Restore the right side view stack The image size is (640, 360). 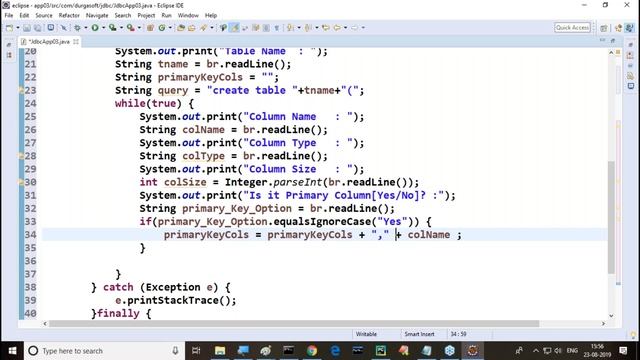point(631,44)
